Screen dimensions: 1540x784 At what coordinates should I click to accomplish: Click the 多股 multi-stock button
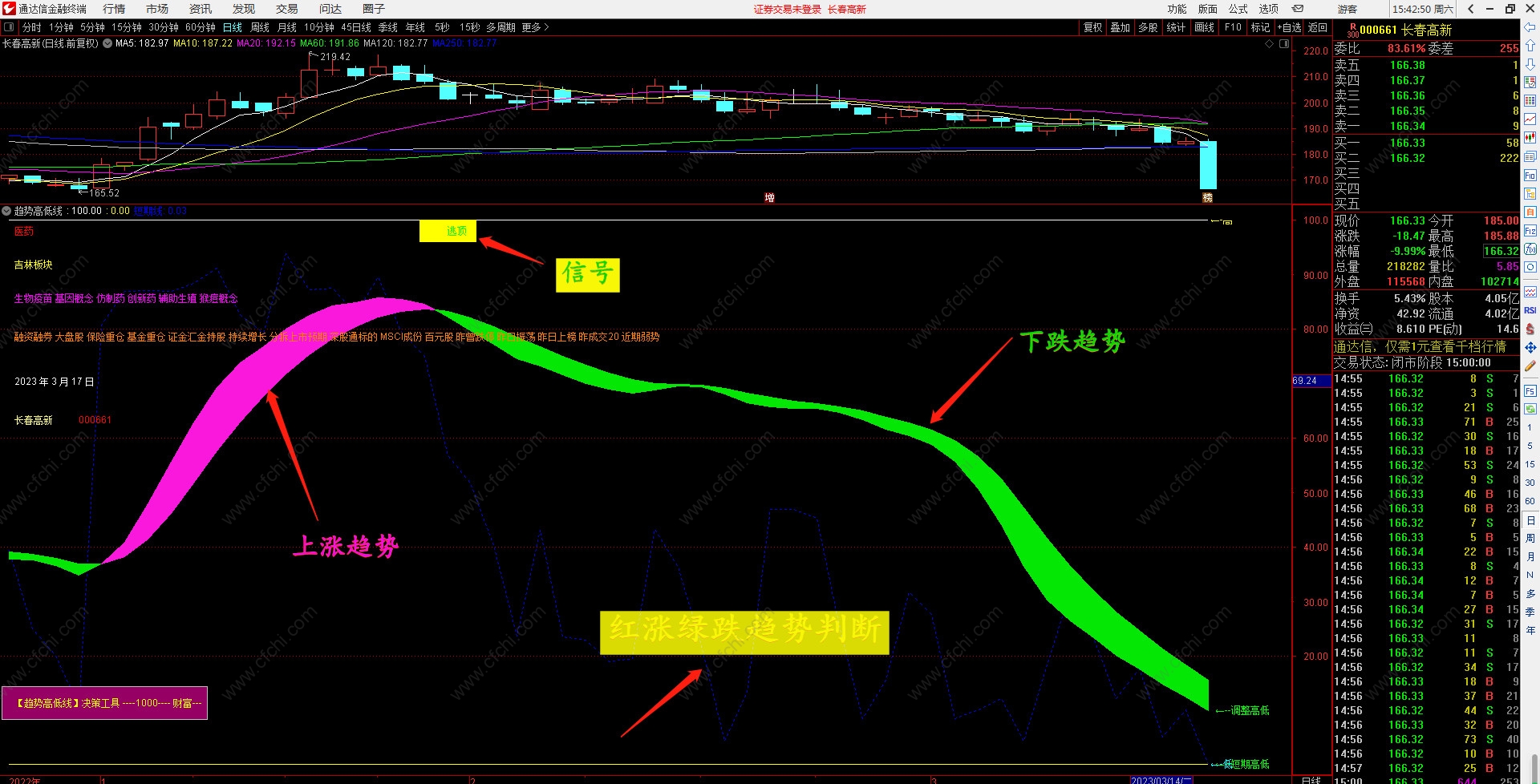(x=1149, y=27)
